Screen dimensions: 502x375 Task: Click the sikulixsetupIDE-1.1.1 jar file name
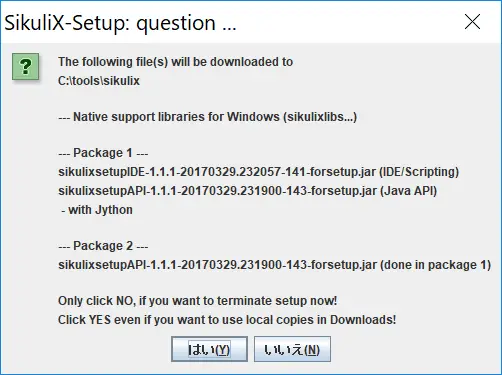coord(217,172)
